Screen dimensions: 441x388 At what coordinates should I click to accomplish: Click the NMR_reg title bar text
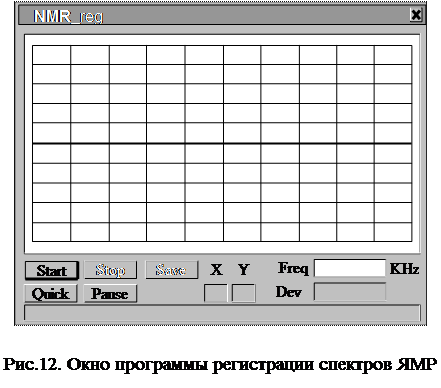coord(68,16)
